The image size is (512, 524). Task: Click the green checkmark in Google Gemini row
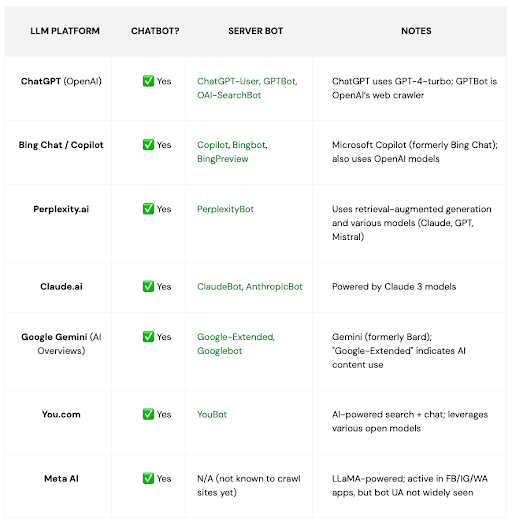(148, 337)
